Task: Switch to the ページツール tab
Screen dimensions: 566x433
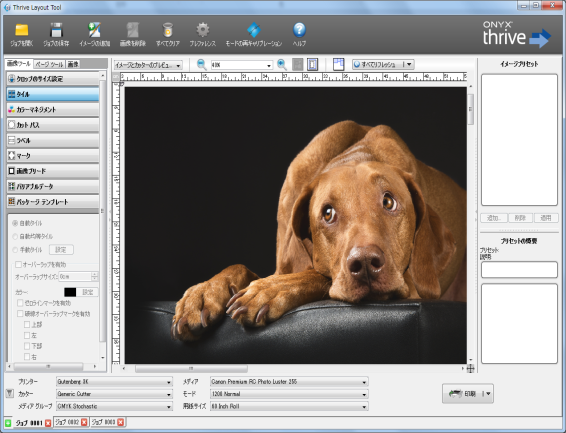Action: [x=49, y=64]
